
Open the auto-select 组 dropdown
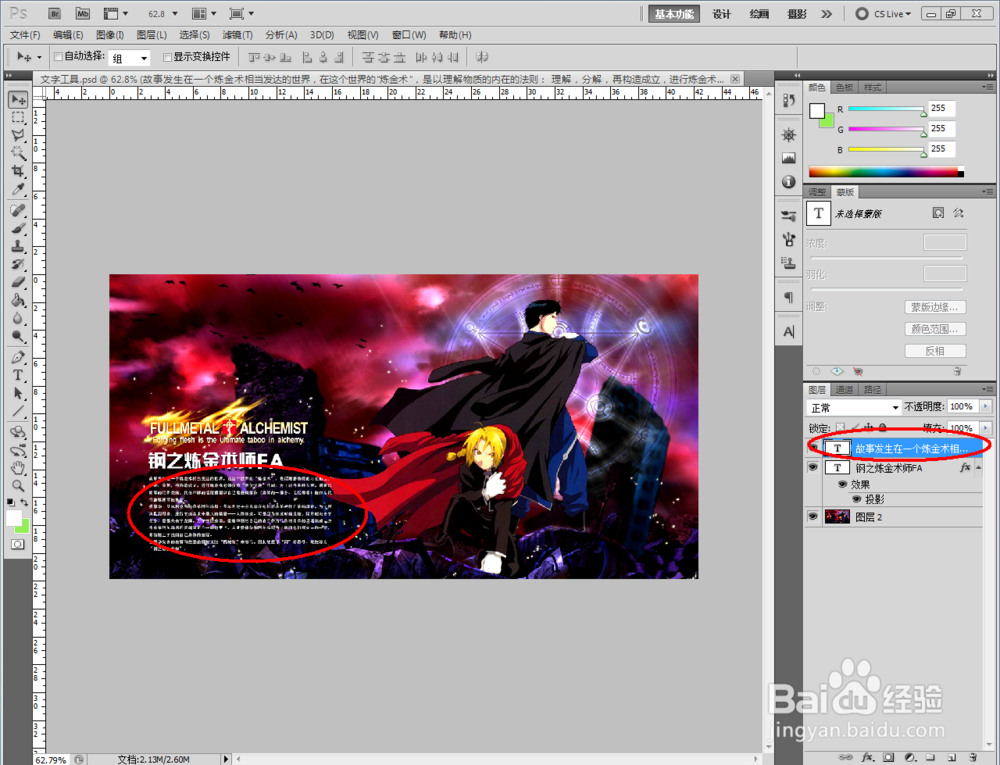pos(129,59)
